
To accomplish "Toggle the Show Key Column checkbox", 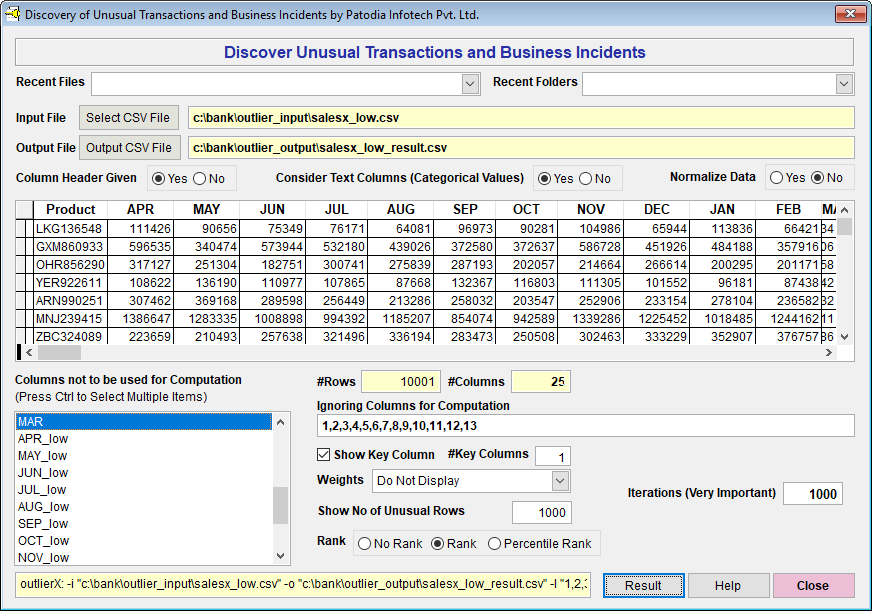I will click(324, 455).
